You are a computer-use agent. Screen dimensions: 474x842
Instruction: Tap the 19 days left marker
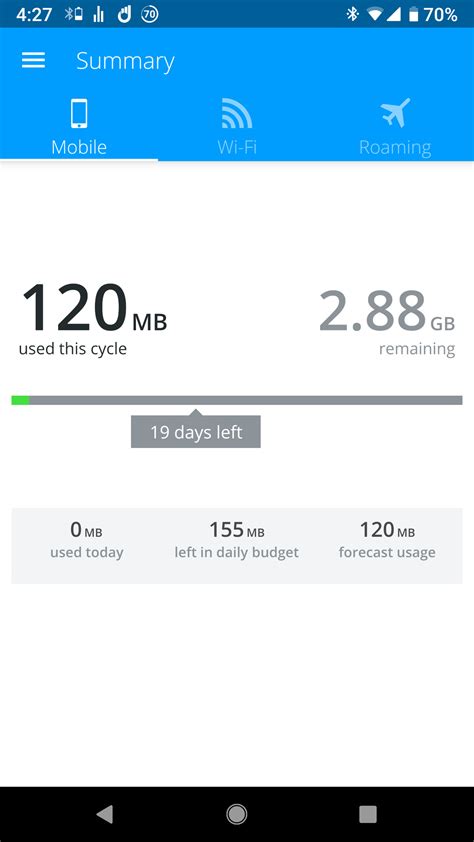[196, 432]
